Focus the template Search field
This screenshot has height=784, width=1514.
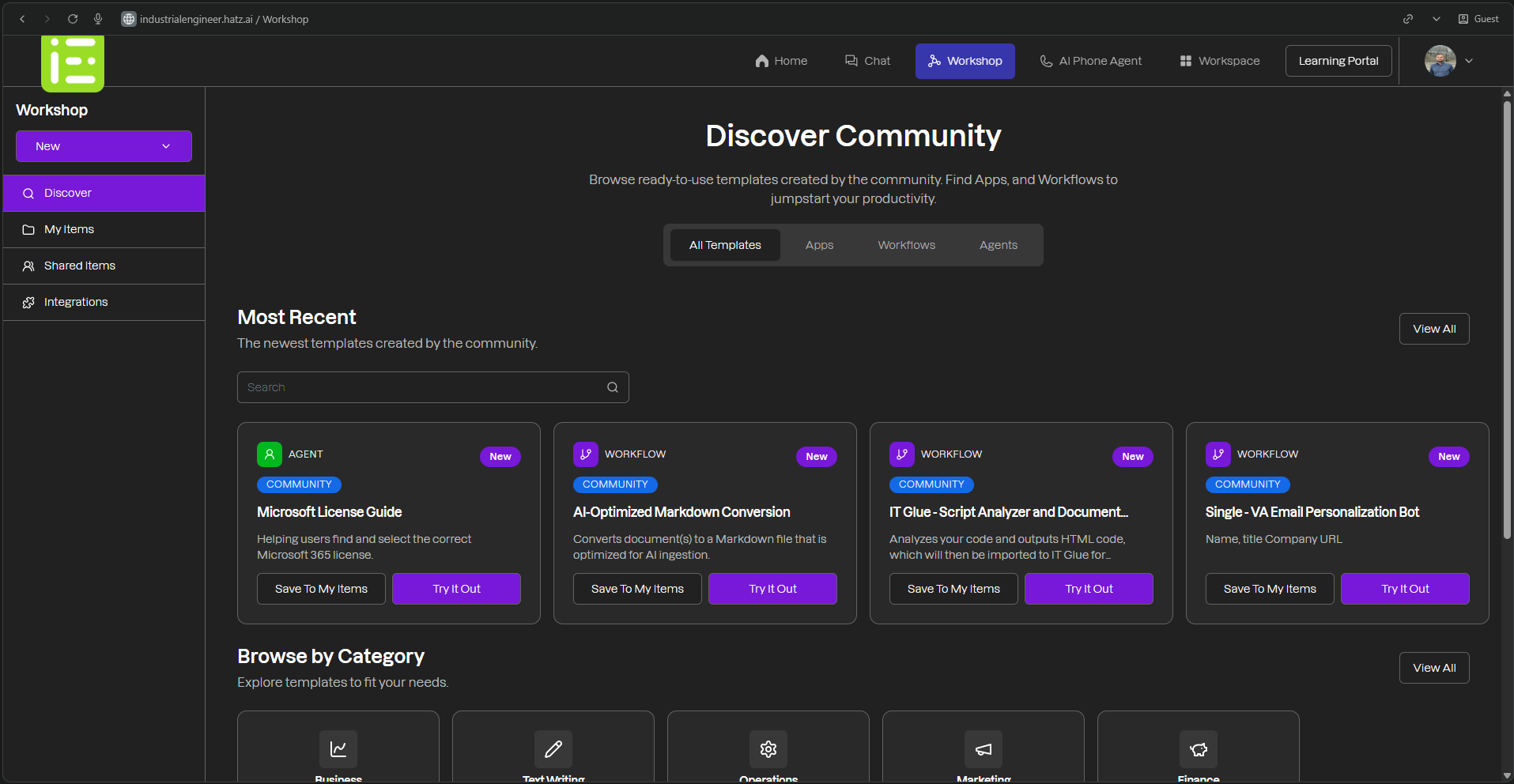coord(423,387)
